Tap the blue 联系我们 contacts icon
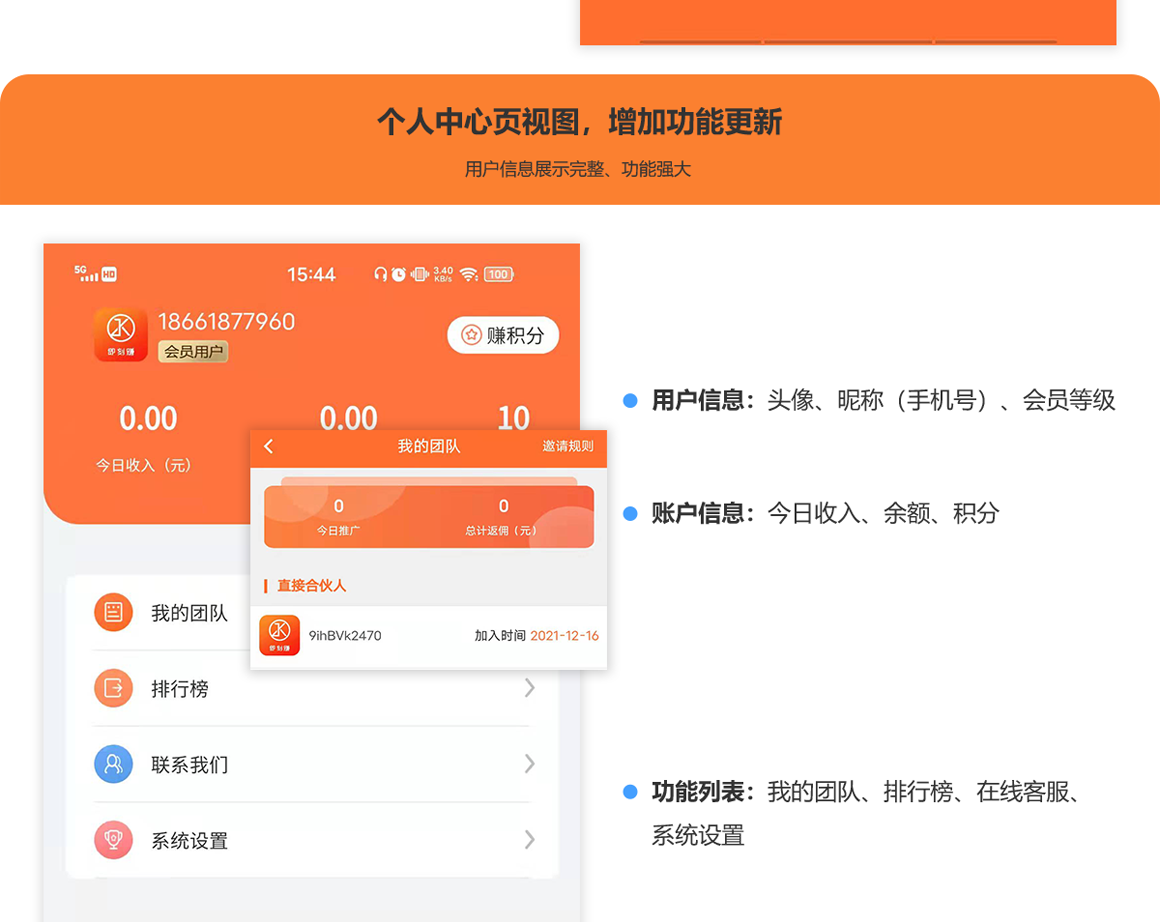1160x922 pixels. (113, 764)
